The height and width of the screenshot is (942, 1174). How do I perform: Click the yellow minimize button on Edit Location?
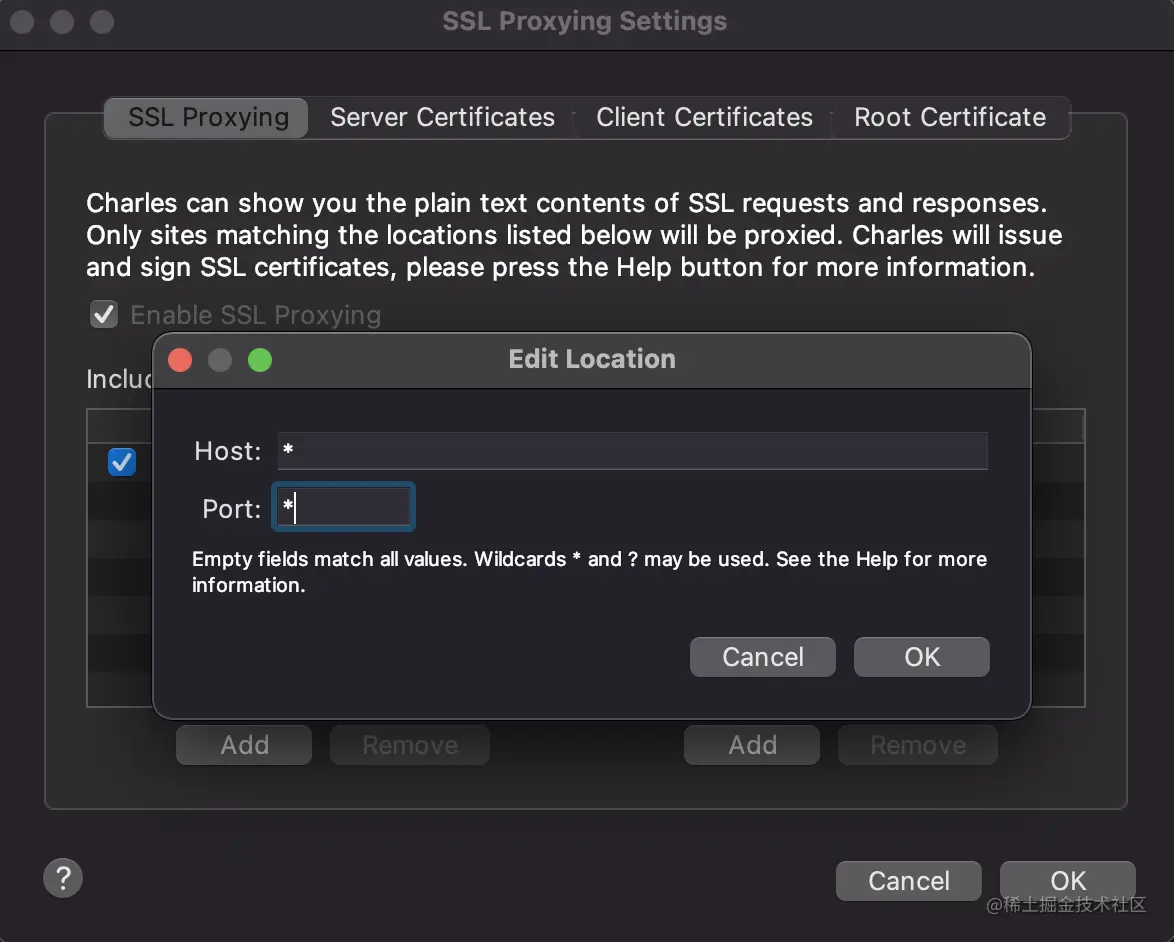pyautogui.click(x=220, y=360)
